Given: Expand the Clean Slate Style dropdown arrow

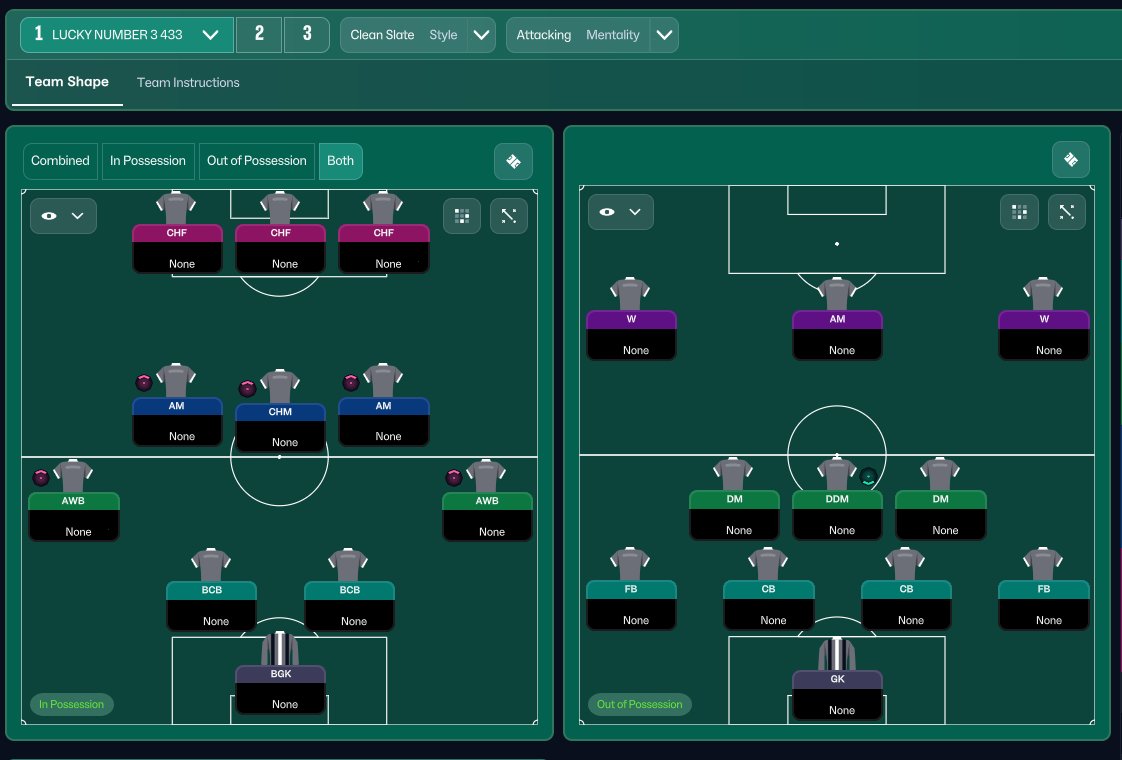Looking at the screenshot, I should tap(482, 34).
